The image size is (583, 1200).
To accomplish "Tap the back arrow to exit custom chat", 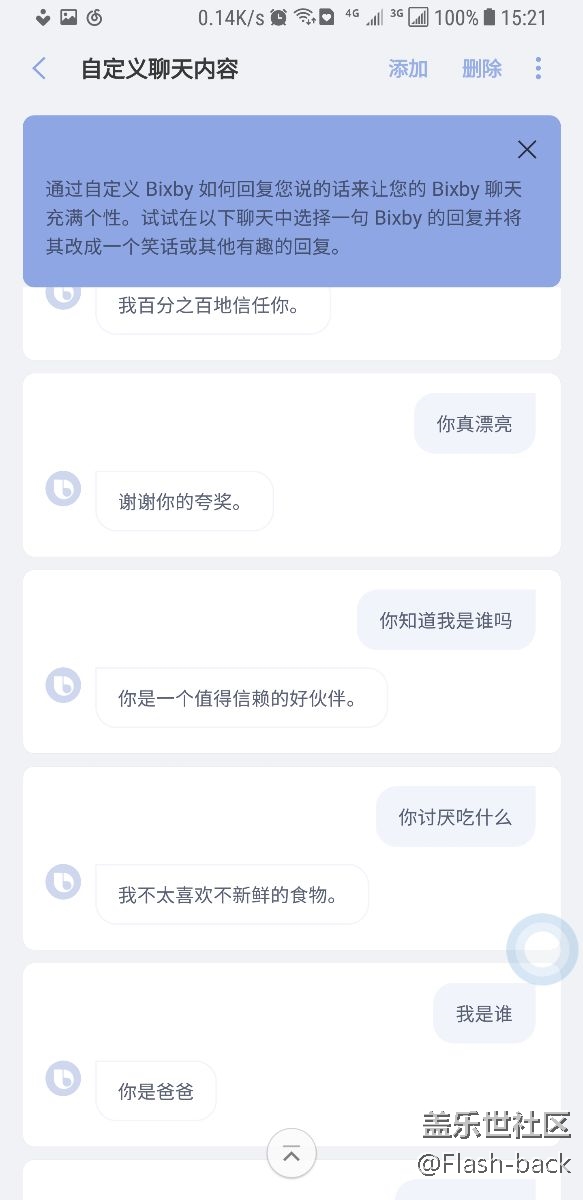I will coord(38,68).
